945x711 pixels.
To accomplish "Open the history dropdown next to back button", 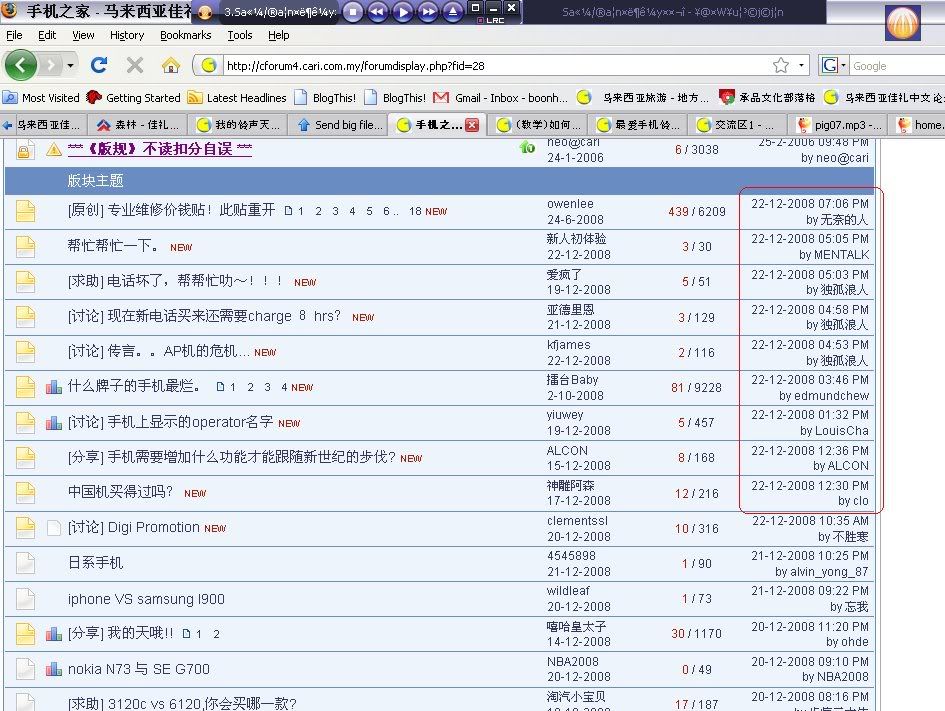I will pyautogui.click(x=70, y=65).
